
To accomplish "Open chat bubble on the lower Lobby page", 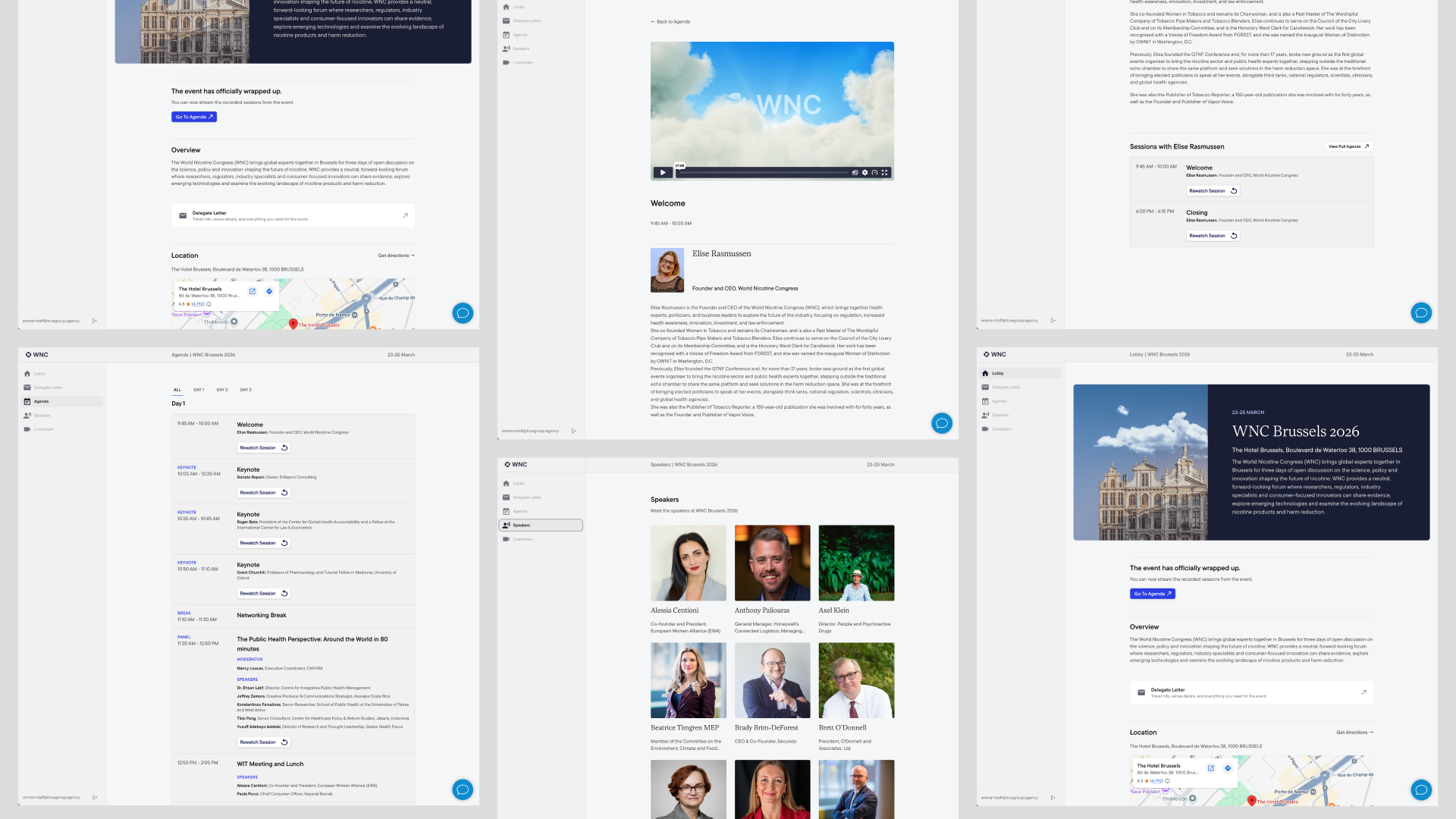I will click(x=1421, y=789).
